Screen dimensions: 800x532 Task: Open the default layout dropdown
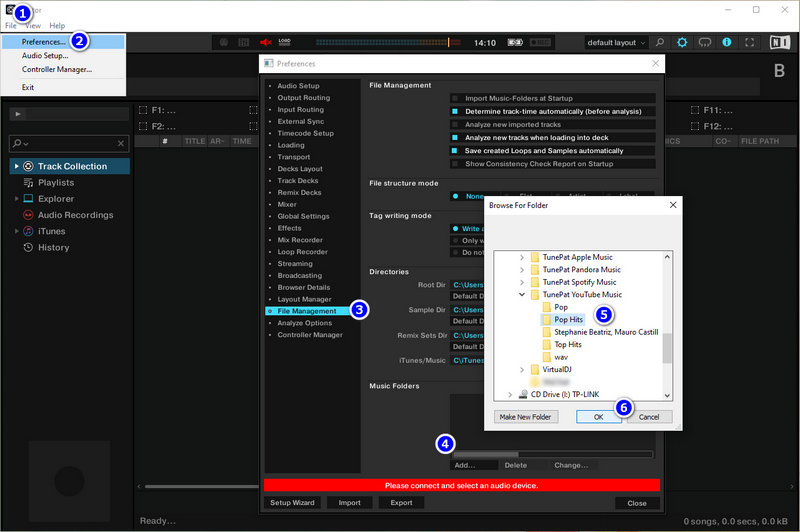point(616,43)
